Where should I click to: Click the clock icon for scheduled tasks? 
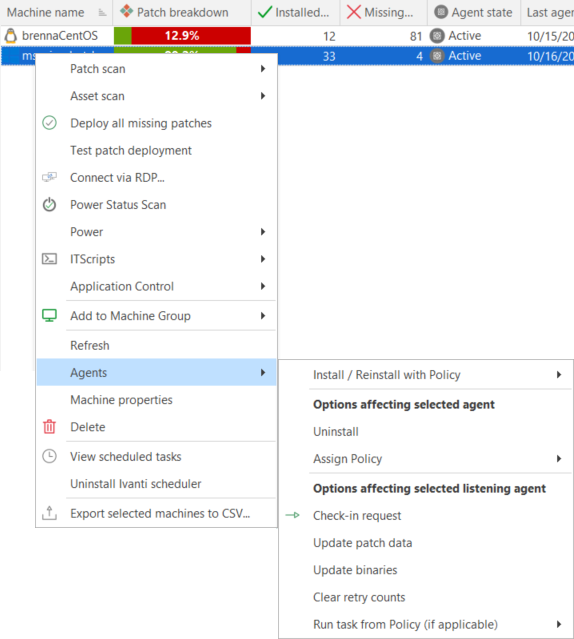pos(49,456)
